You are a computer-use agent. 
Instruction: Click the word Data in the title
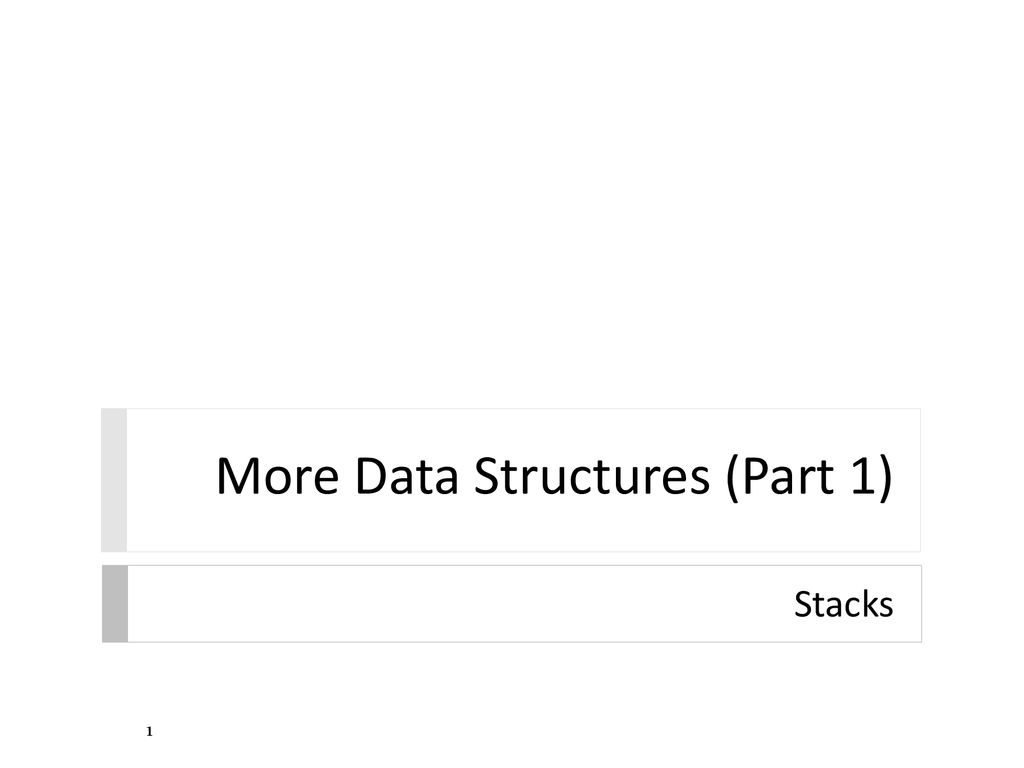[406, 476]
